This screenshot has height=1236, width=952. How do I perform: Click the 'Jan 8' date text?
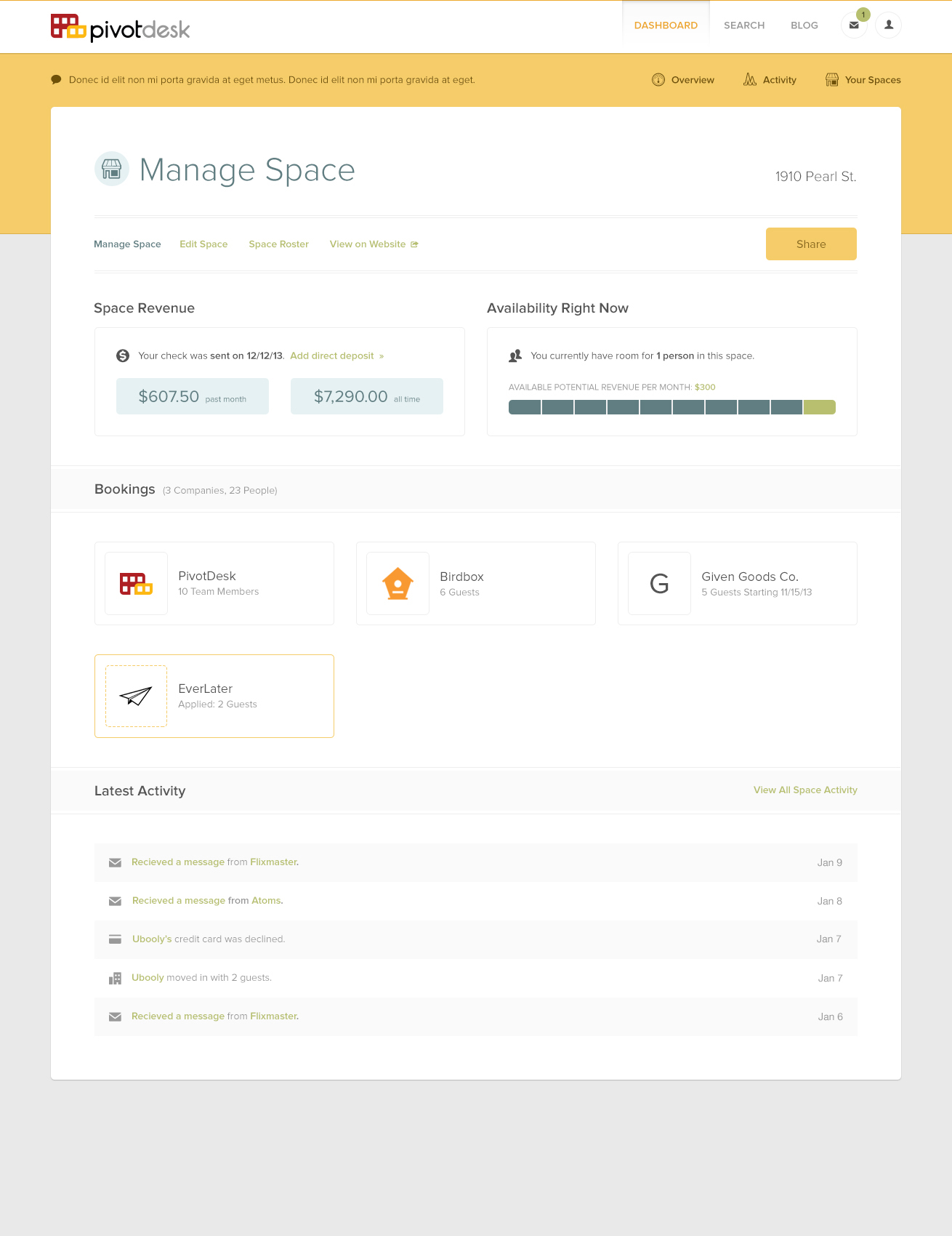click(829, 902)
